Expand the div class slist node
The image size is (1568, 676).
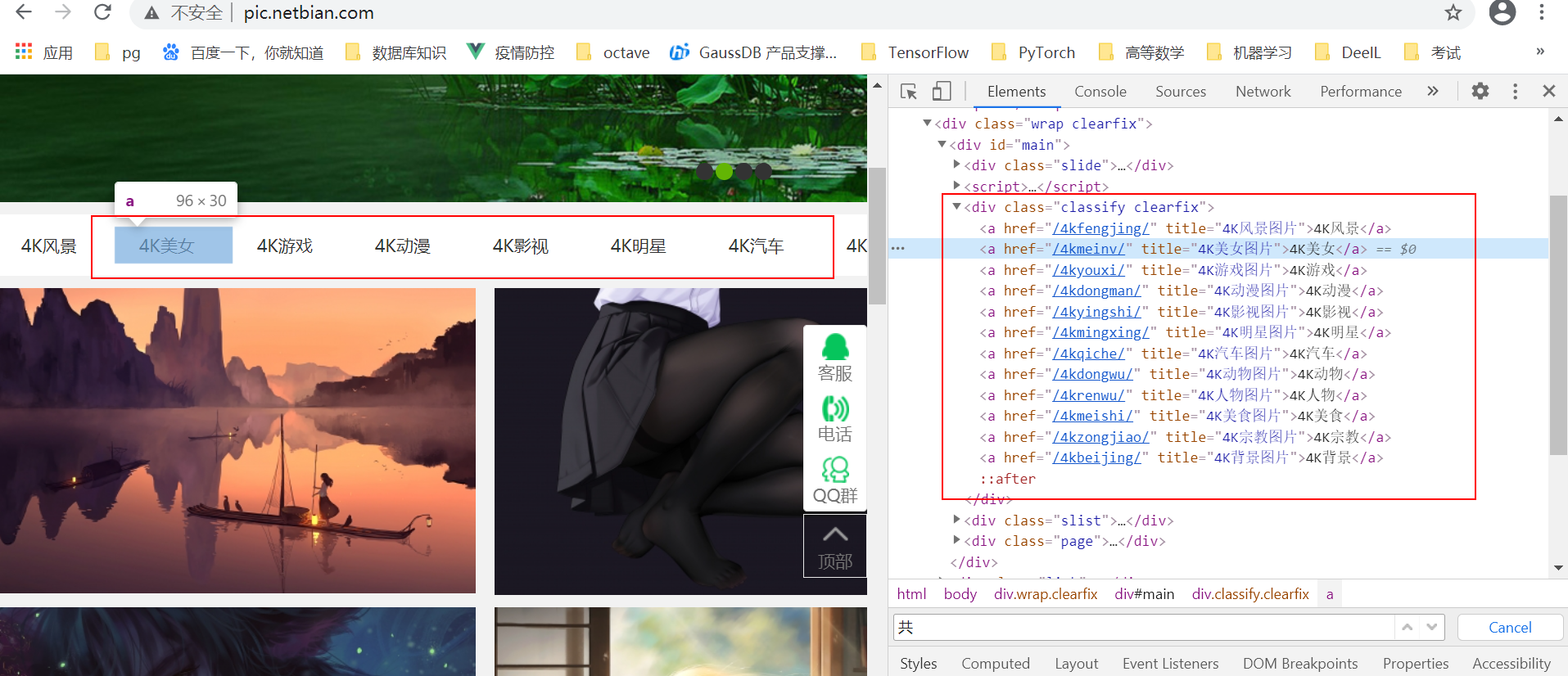tap(956, 520)
